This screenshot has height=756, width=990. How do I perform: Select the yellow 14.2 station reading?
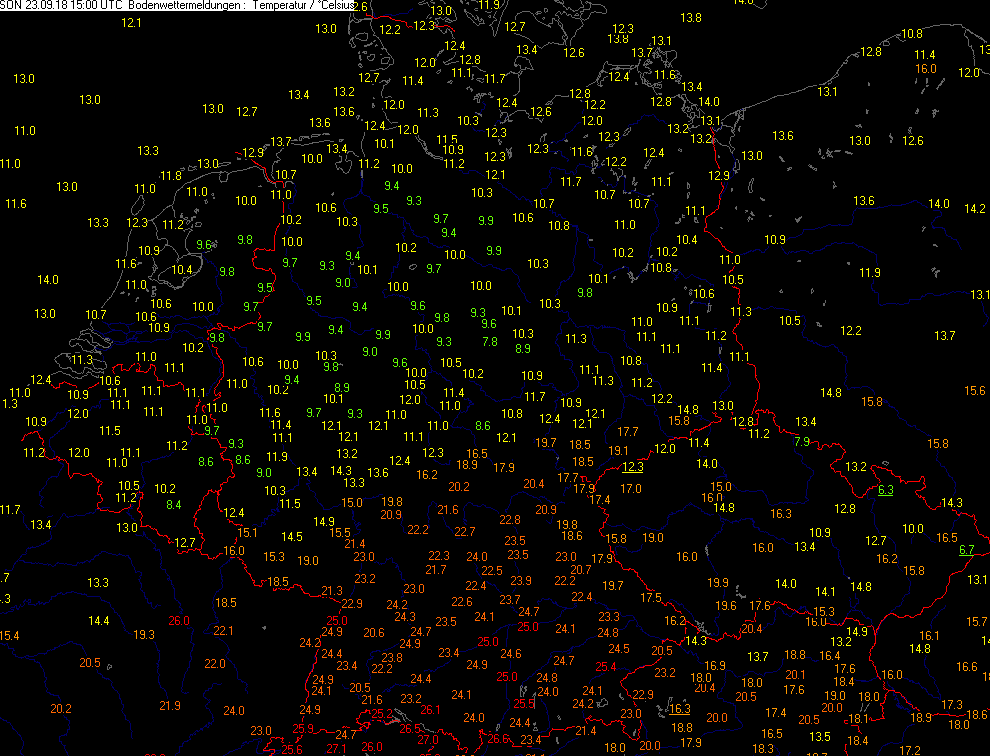tap(975, 209)
